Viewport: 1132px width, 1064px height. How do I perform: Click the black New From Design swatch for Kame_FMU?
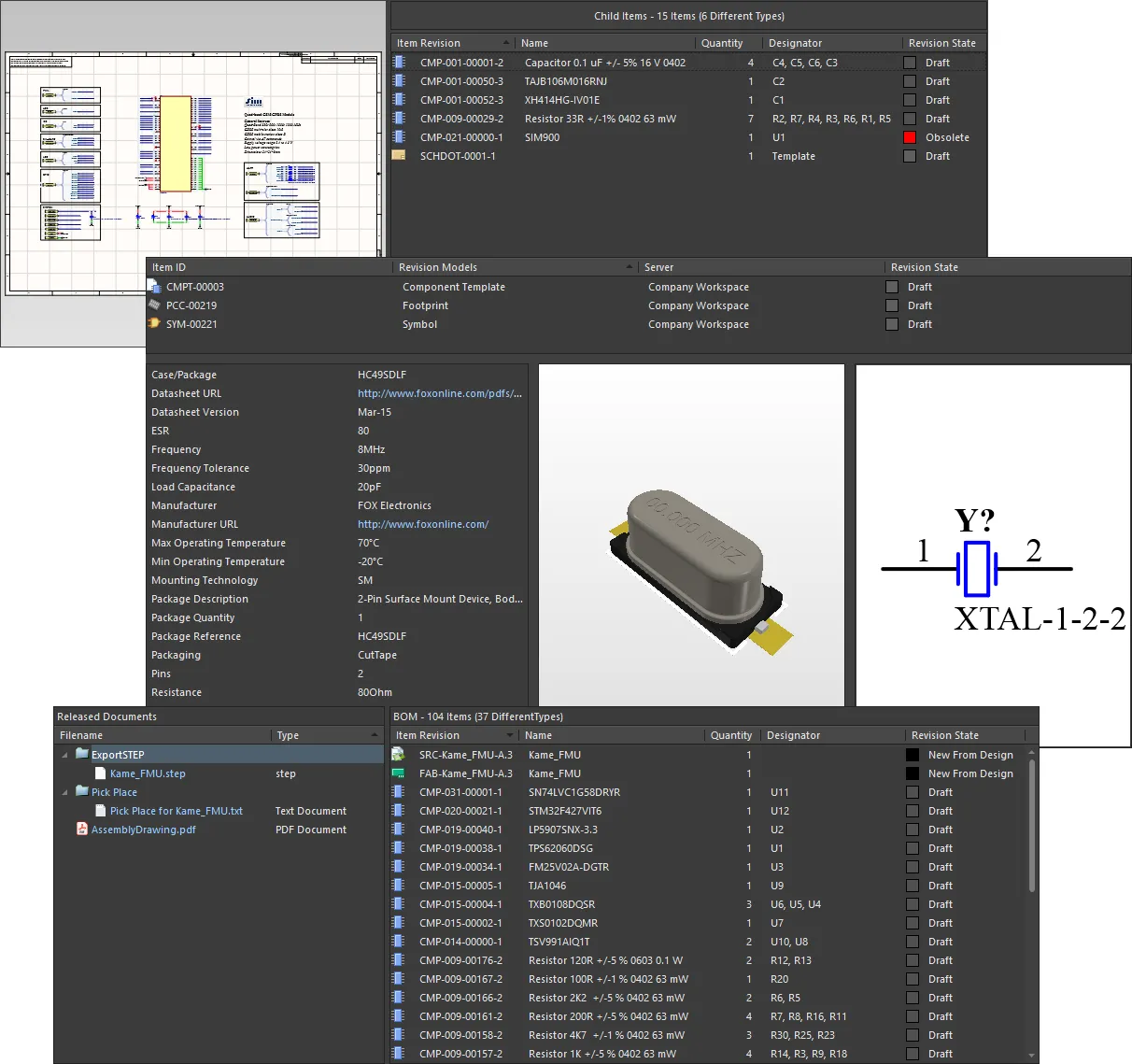tap(911, 755)
